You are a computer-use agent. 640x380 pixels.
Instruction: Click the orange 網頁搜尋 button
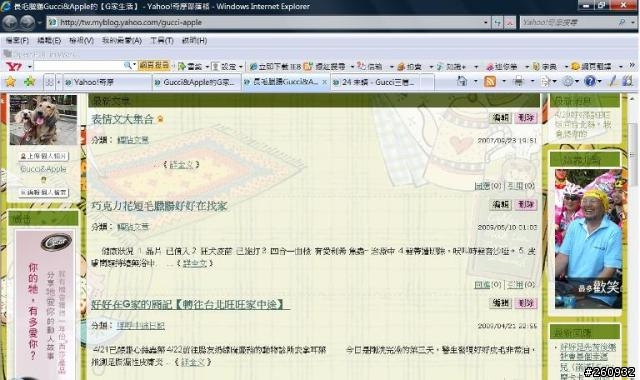(154, 65)
